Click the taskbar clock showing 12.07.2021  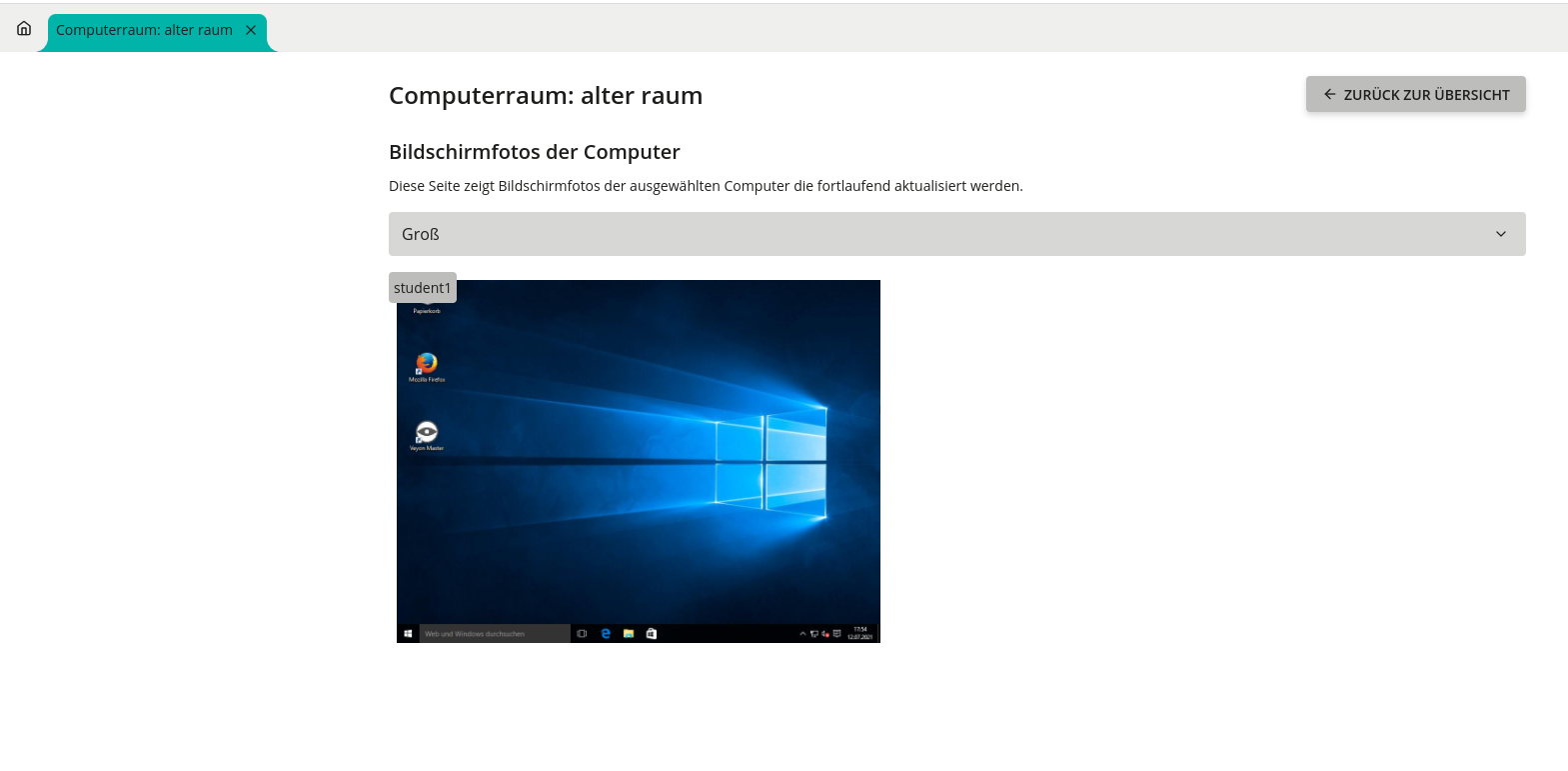point(859,634)
